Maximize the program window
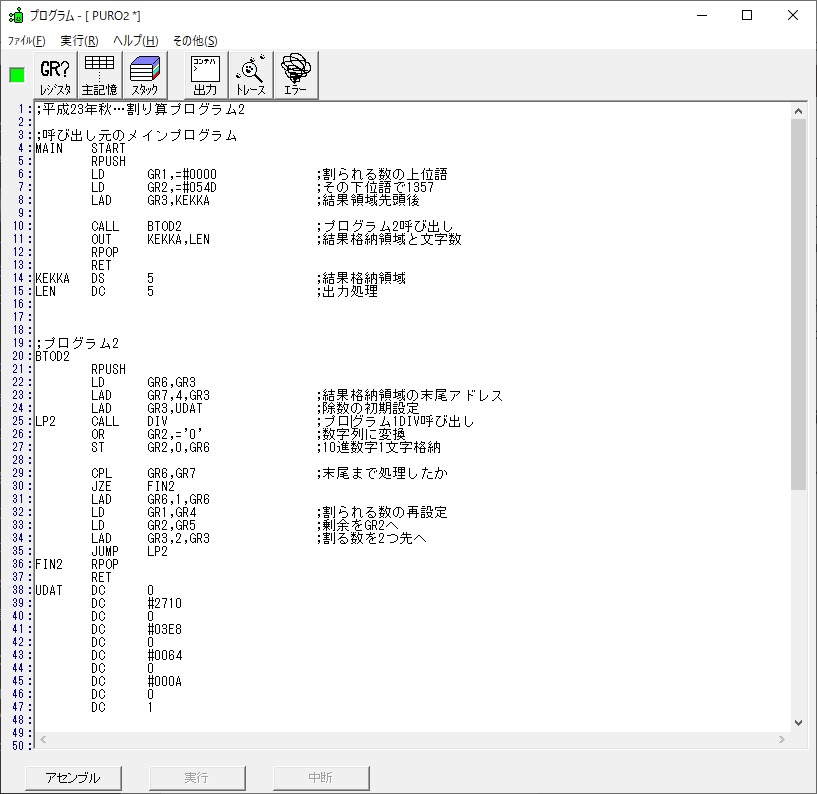This screenshot has height=794, width=817. (747, 16)
